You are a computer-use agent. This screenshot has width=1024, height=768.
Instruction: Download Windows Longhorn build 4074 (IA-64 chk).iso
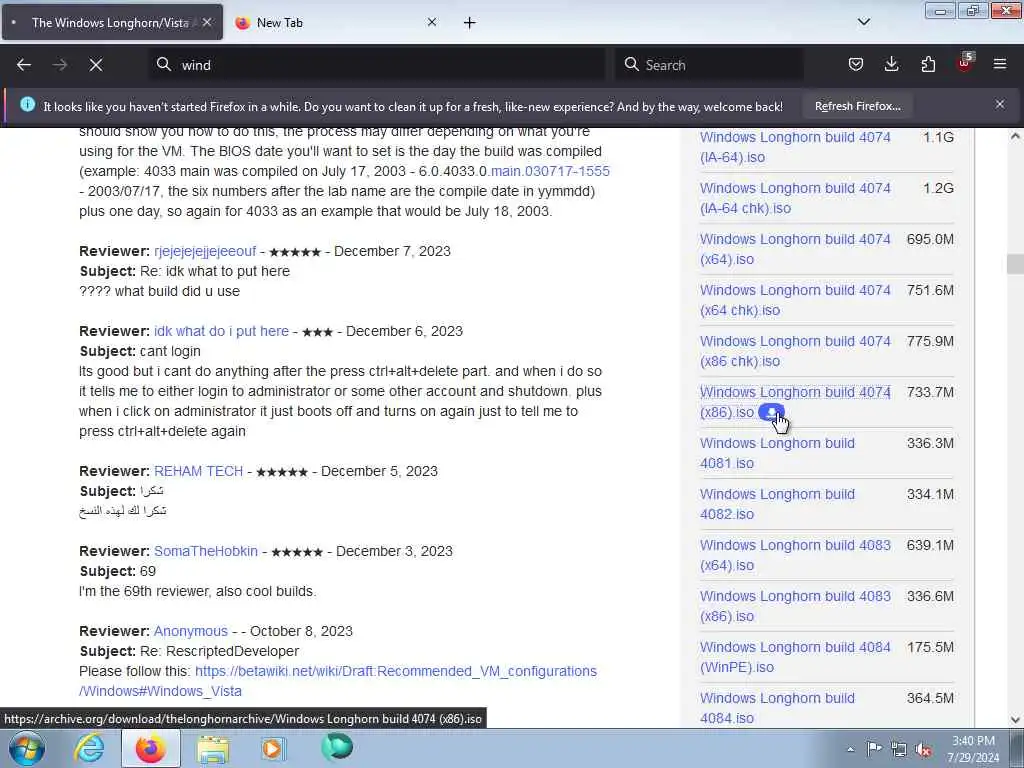click(795, 198)
